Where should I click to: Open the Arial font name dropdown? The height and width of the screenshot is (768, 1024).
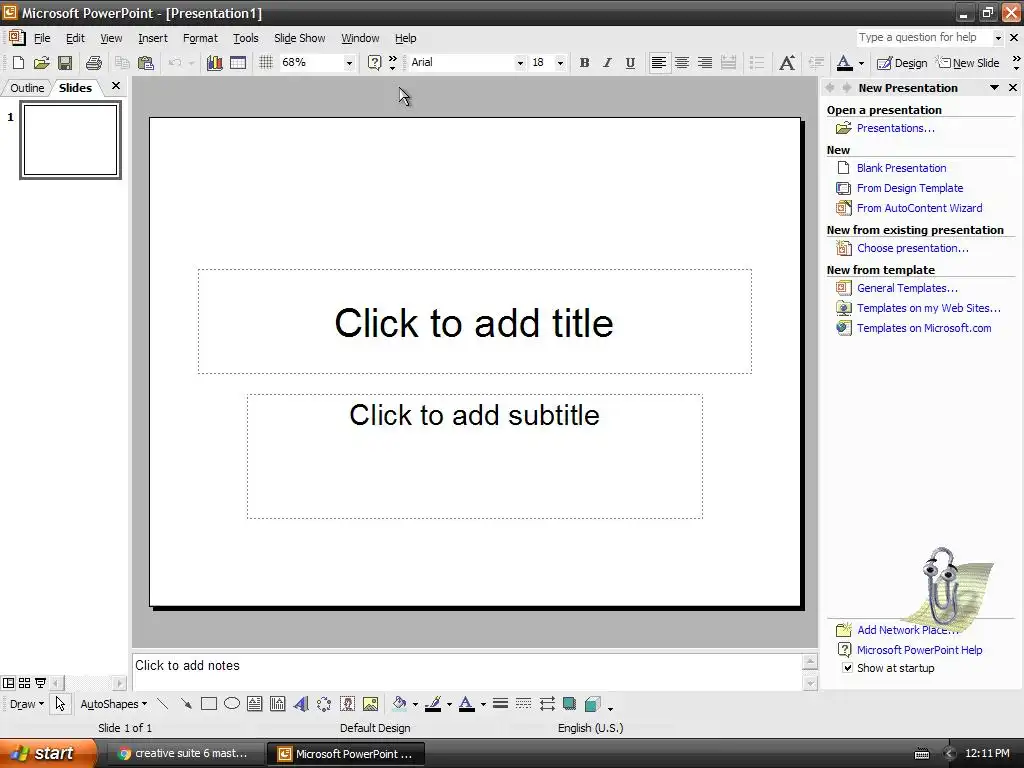pyautogui.click(x=520, y=63)
